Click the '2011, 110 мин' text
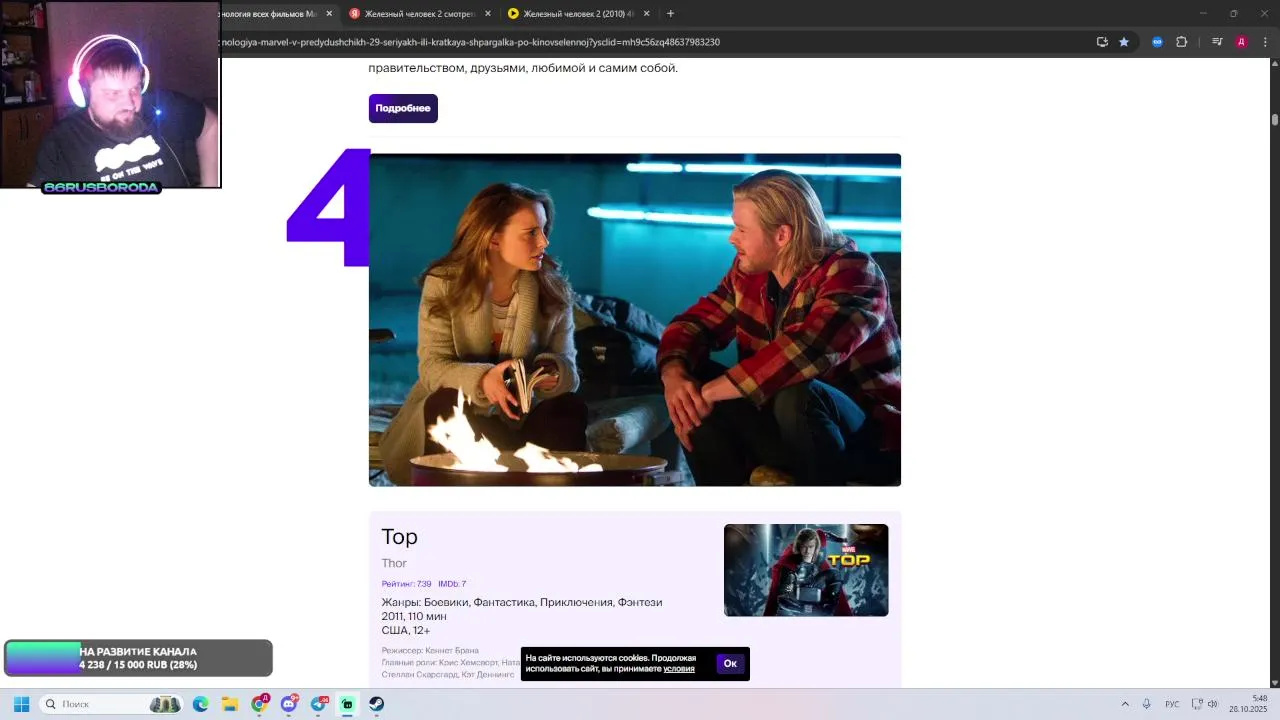1280x720 pixels. click(414, 616)
